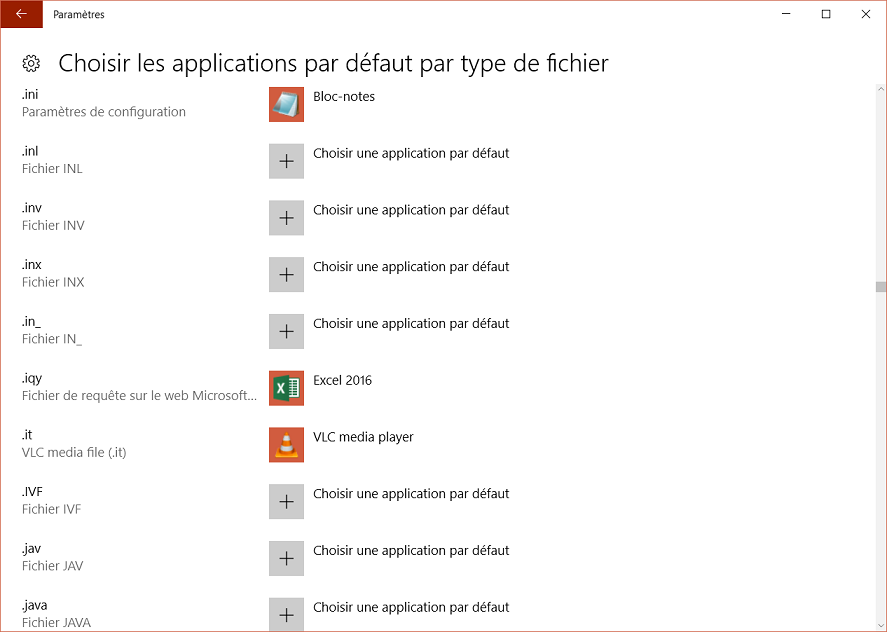Set 'Choisir une application par défaut' for .jav

pyautogui.click(x=411, y=551)
